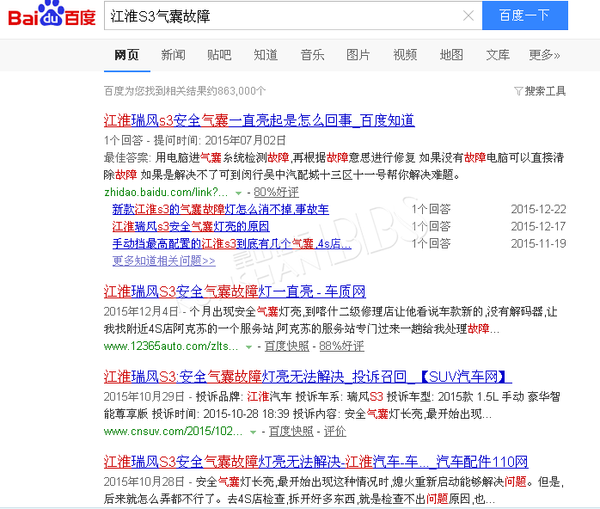The image size is (600, 509).
Task: Switch to the 视频 tab
Action: point(405,55)
